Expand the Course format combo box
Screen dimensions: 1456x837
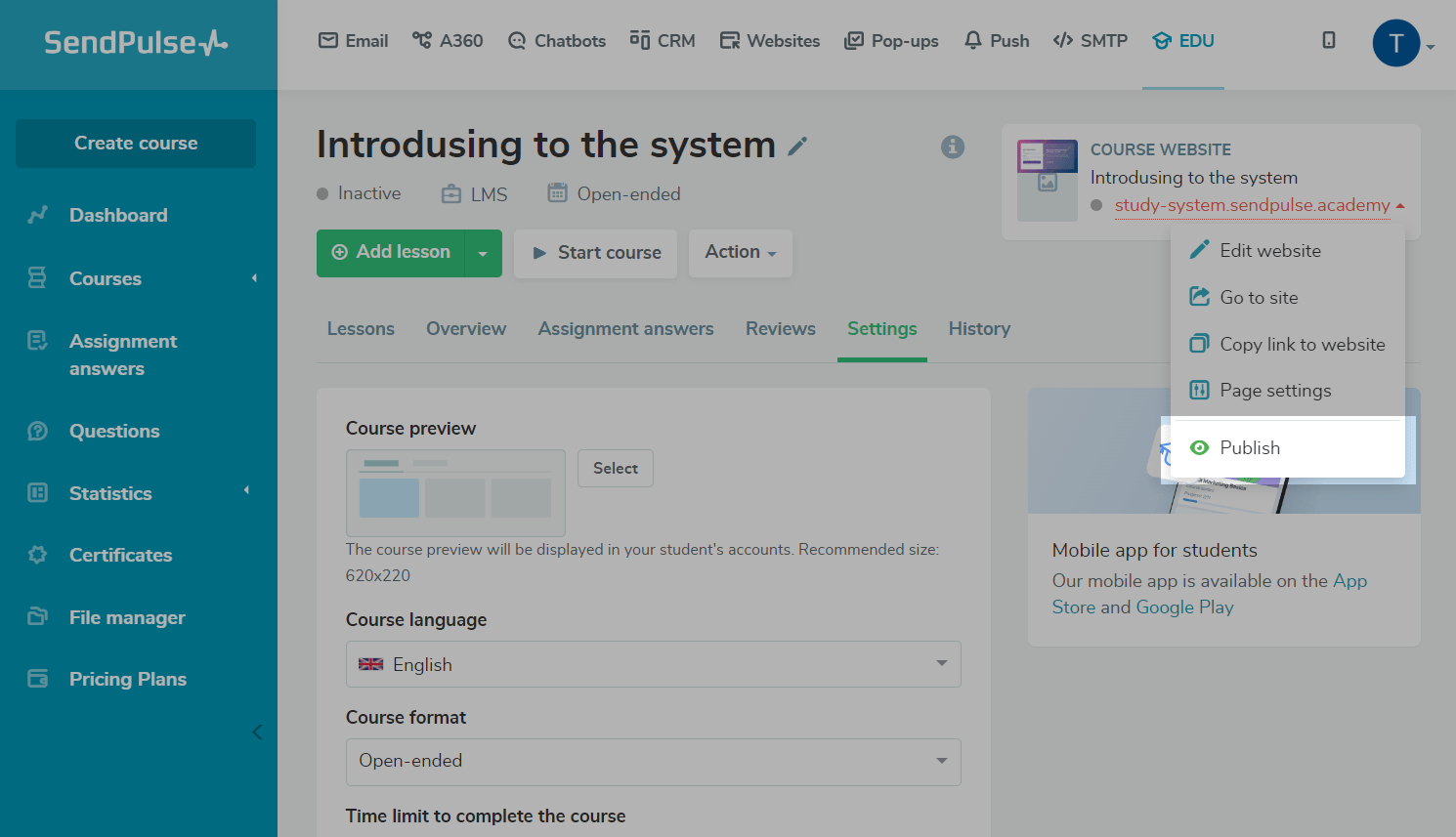tap(653, 762)
